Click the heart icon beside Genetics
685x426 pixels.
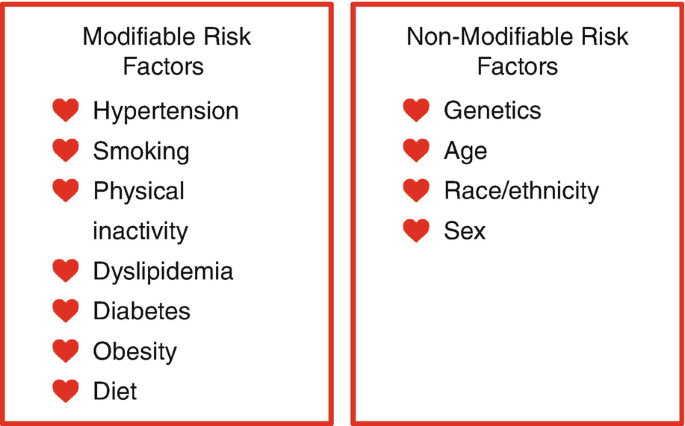416,110
